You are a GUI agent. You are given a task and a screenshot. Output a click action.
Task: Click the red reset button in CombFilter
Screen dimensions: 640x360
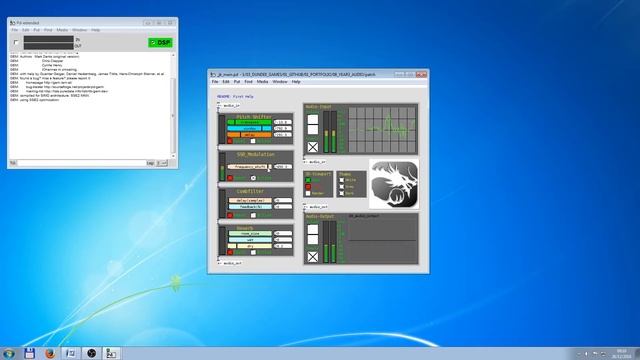pyautogui.click(x=230, y=215)
